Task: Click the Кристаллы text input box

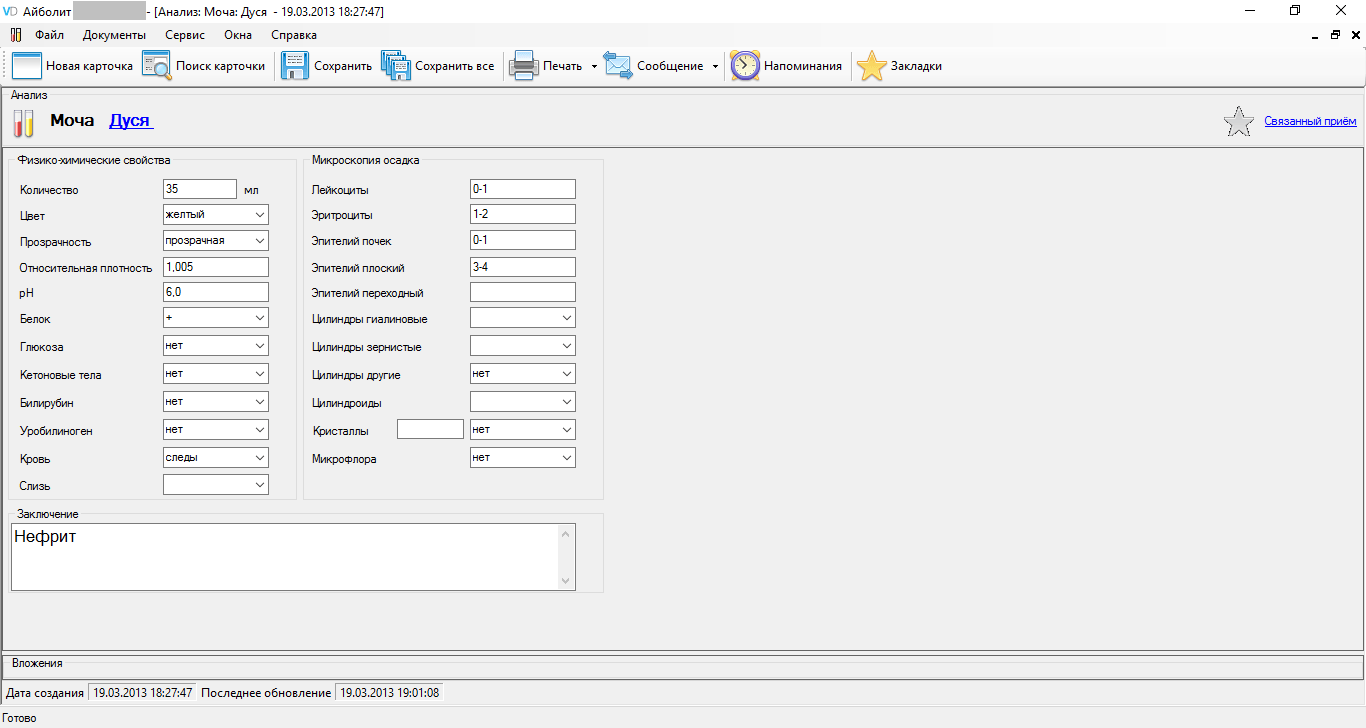Action: pos(431,429)
